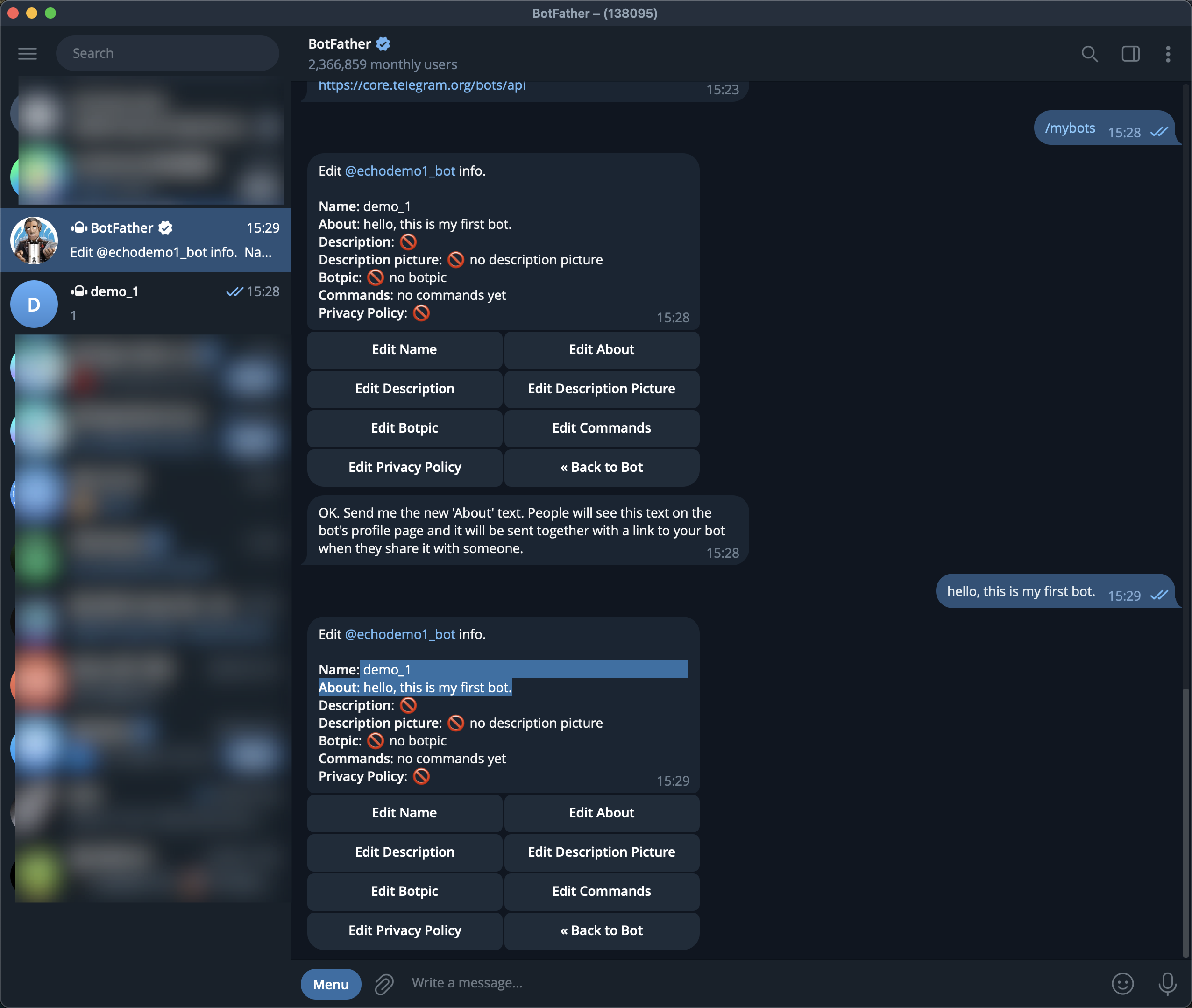
Task: Click the BotFather avatar in the chat list
Action: (x=34, y=240)
